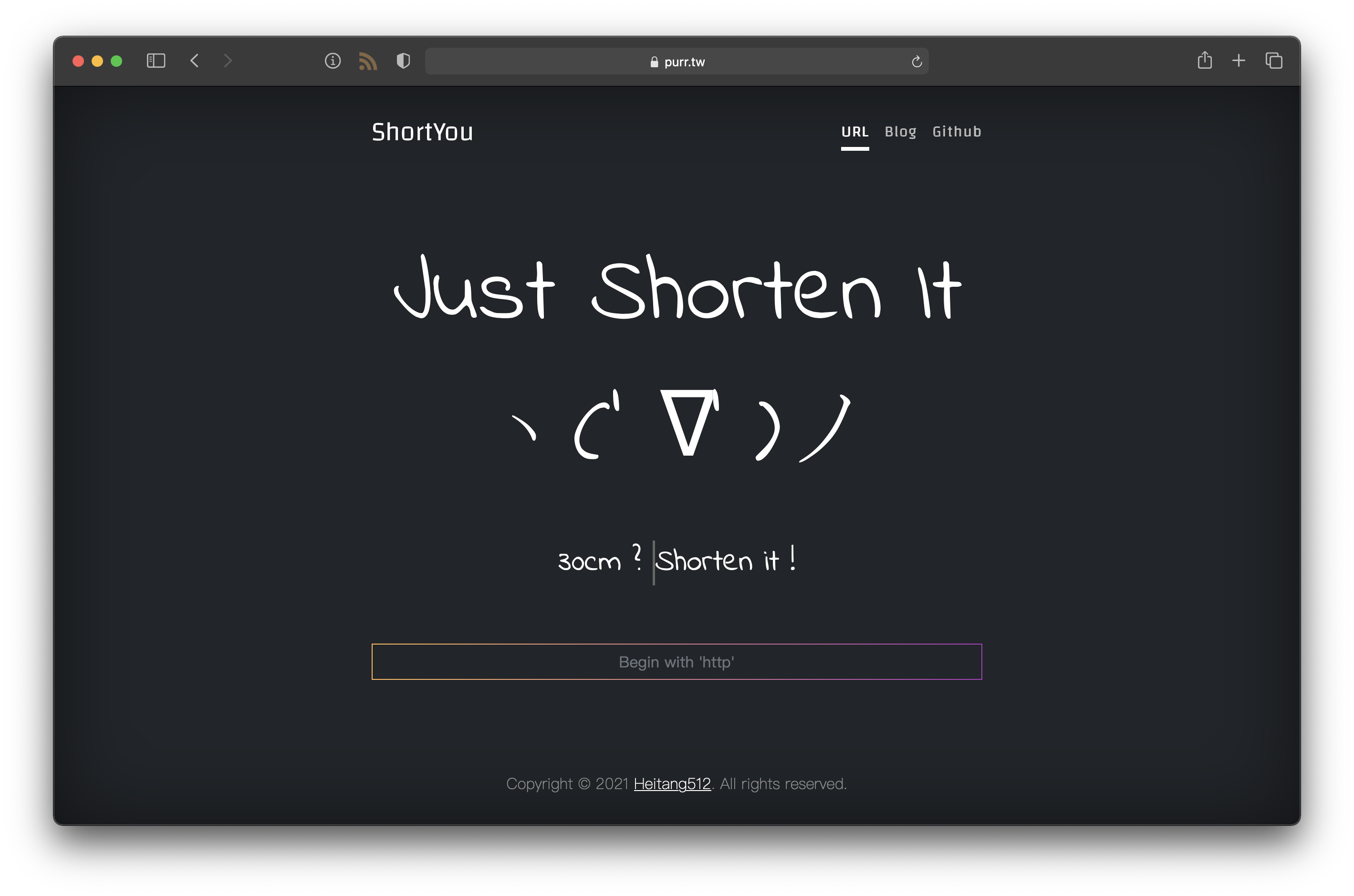Image resolution: width=1354 pixels, height=896 pixels.
Task: Click the padlock in the address bar
Action: point(654,62)
